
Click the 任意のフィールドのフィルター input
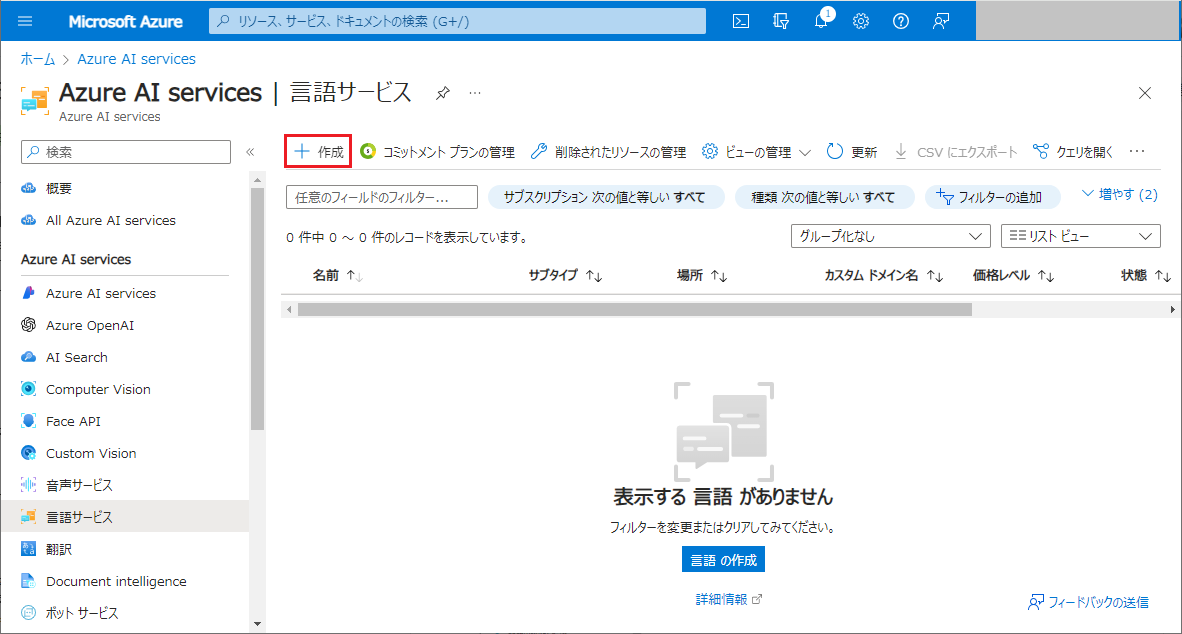pyautogui.click(x=381, y=197)
